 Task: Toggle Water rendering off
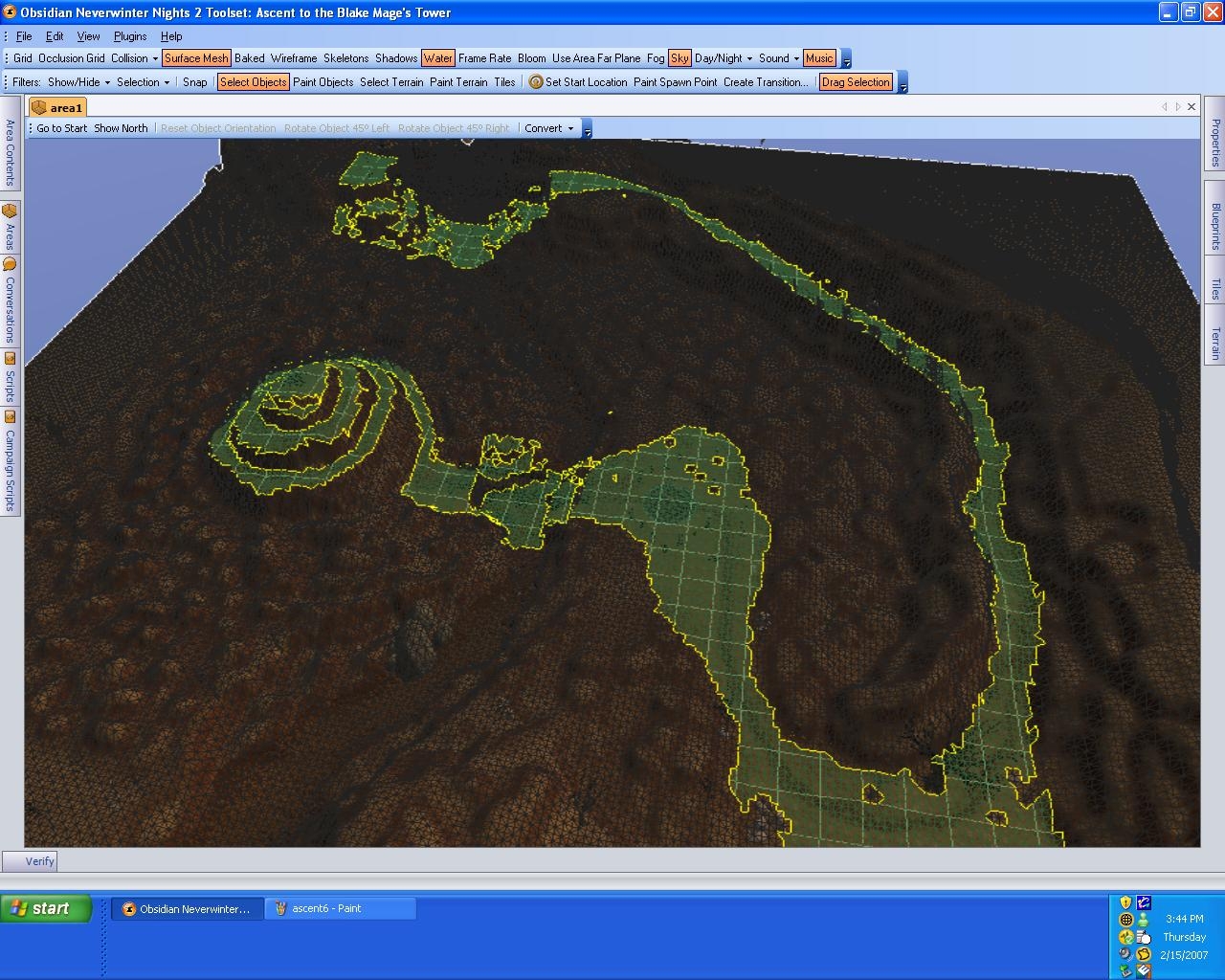point(438,58)
